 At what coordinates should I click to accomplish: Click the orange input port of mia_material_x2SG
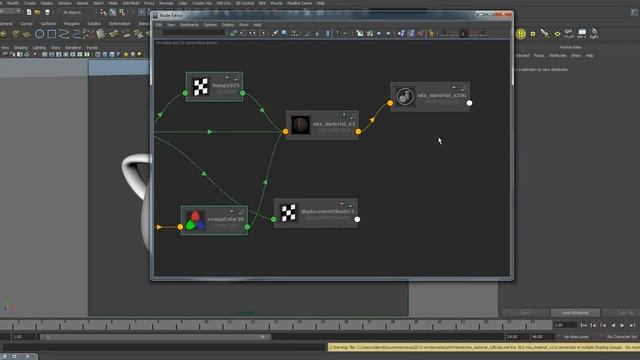tap(390, 103)
